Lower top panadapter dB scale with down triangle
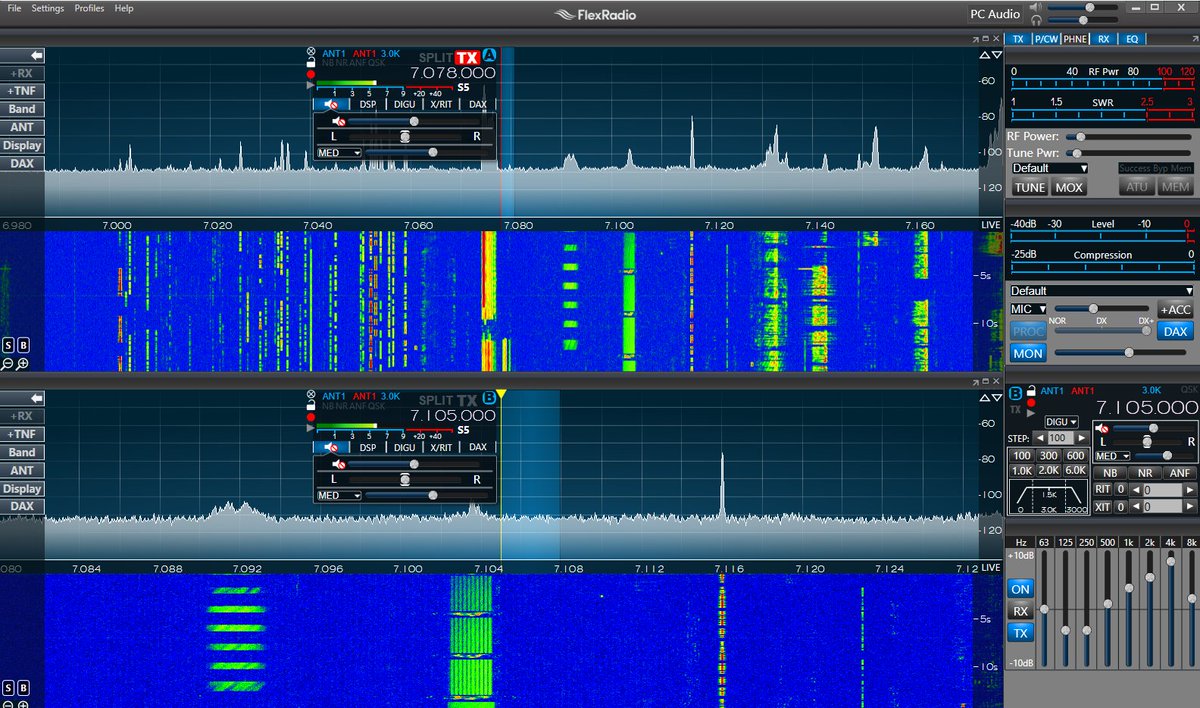1200x708 pixels. point(995,55)
